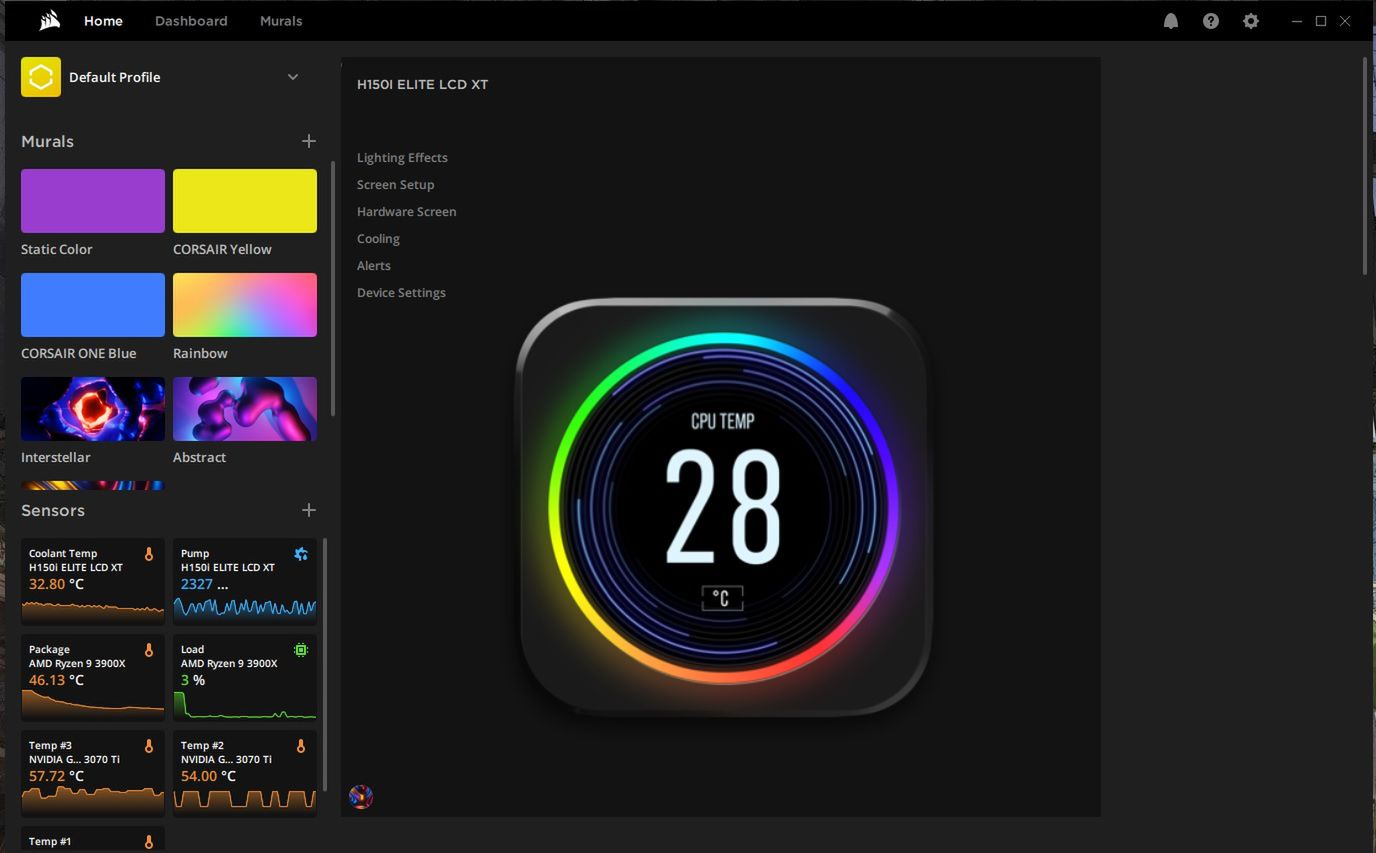Click the 3 % load value
The image size is (1376, 853).
[193, 680]
